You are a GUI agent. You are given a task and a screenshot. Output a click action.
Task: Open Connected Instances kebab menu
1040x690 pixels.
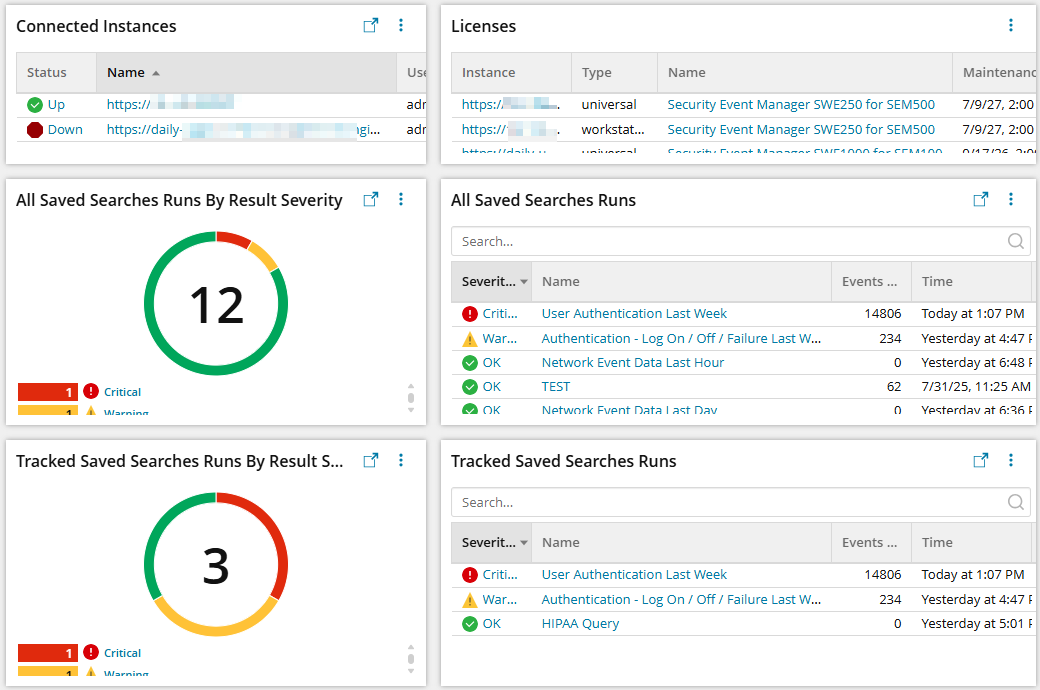pos(401,26)
